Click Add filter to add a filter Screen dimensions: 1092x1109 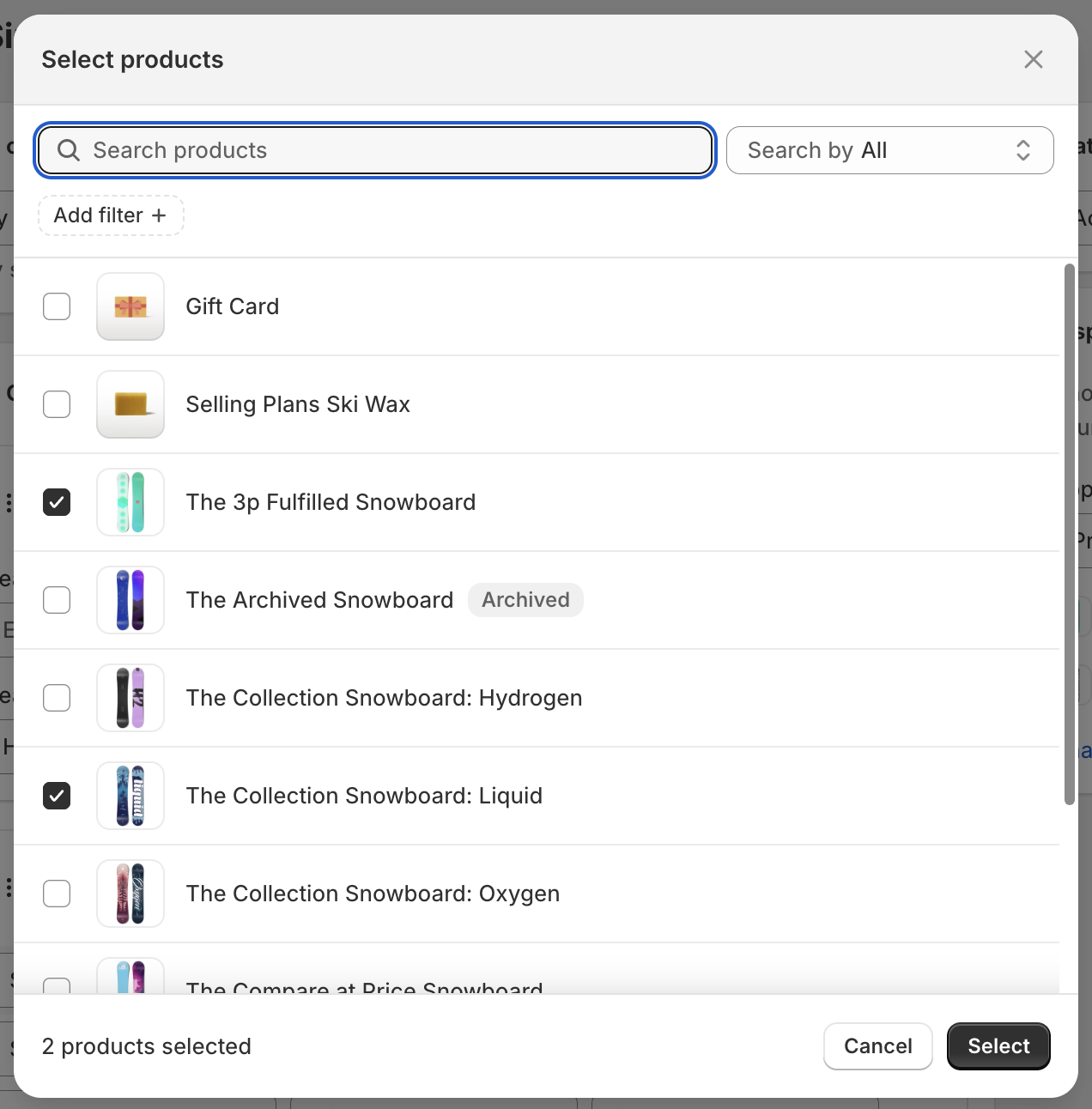(x=111, y=215)
